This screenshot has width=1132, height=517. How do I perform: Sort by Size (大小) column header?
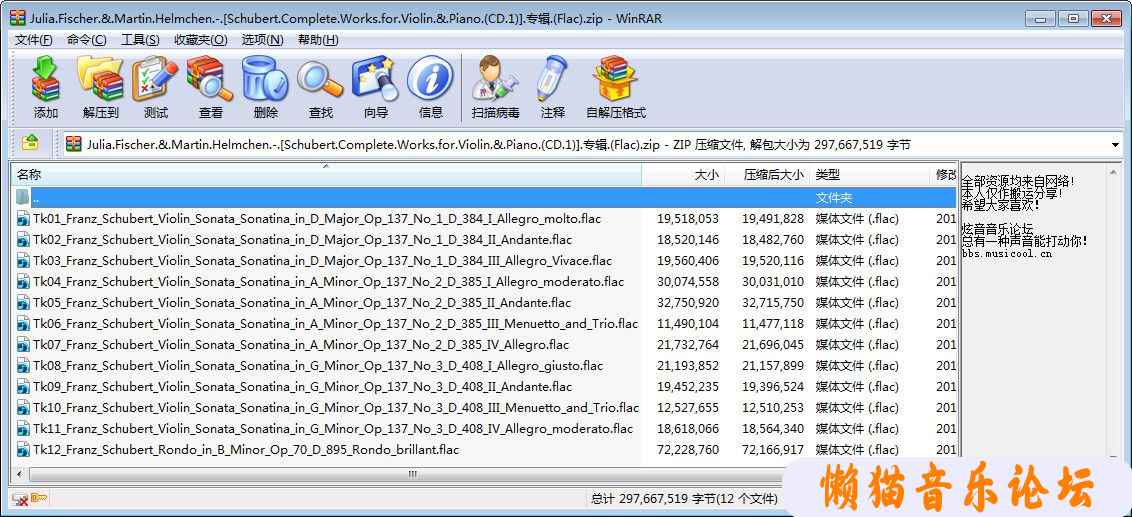(683, 175)
